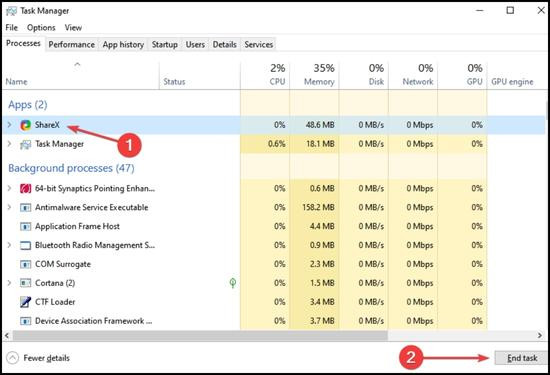Image resolution: width=550 pixels, height=375 pixels.
Task: Open the View menu
Action: pyautogui.click(x=73, y=27)
